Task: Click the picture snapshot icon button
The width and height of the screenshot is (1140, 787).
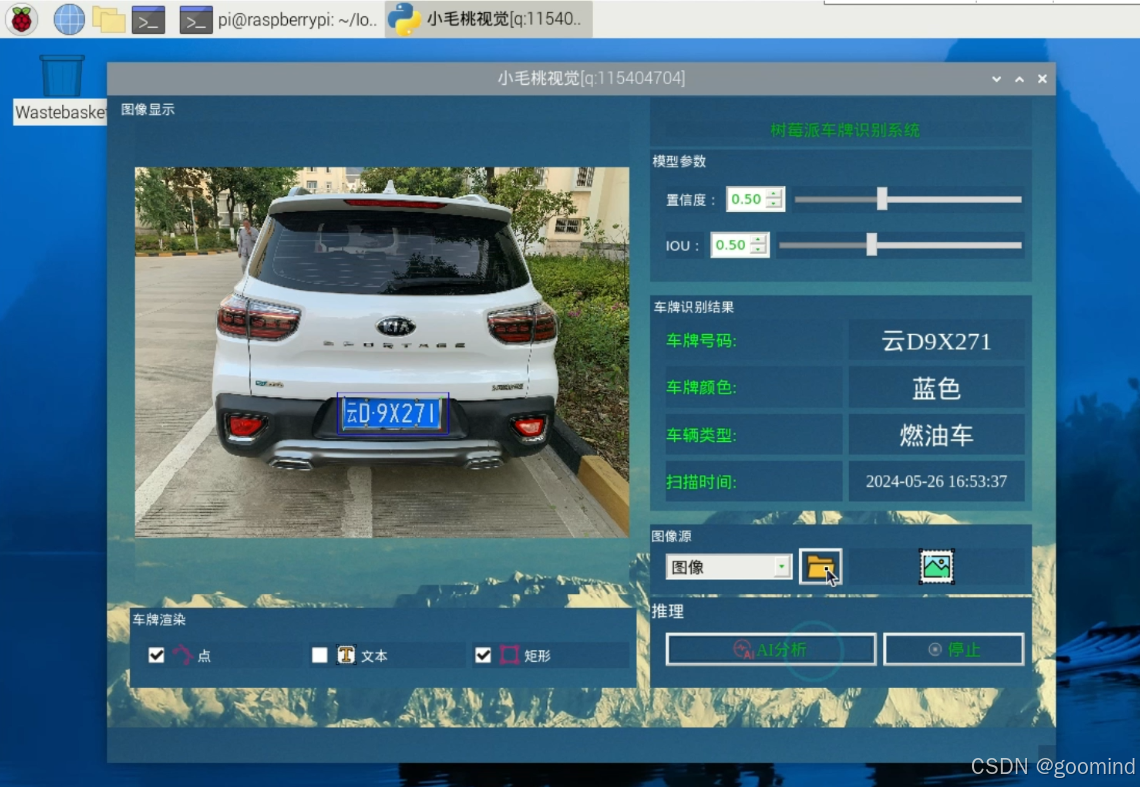Action: pos(936,567)
